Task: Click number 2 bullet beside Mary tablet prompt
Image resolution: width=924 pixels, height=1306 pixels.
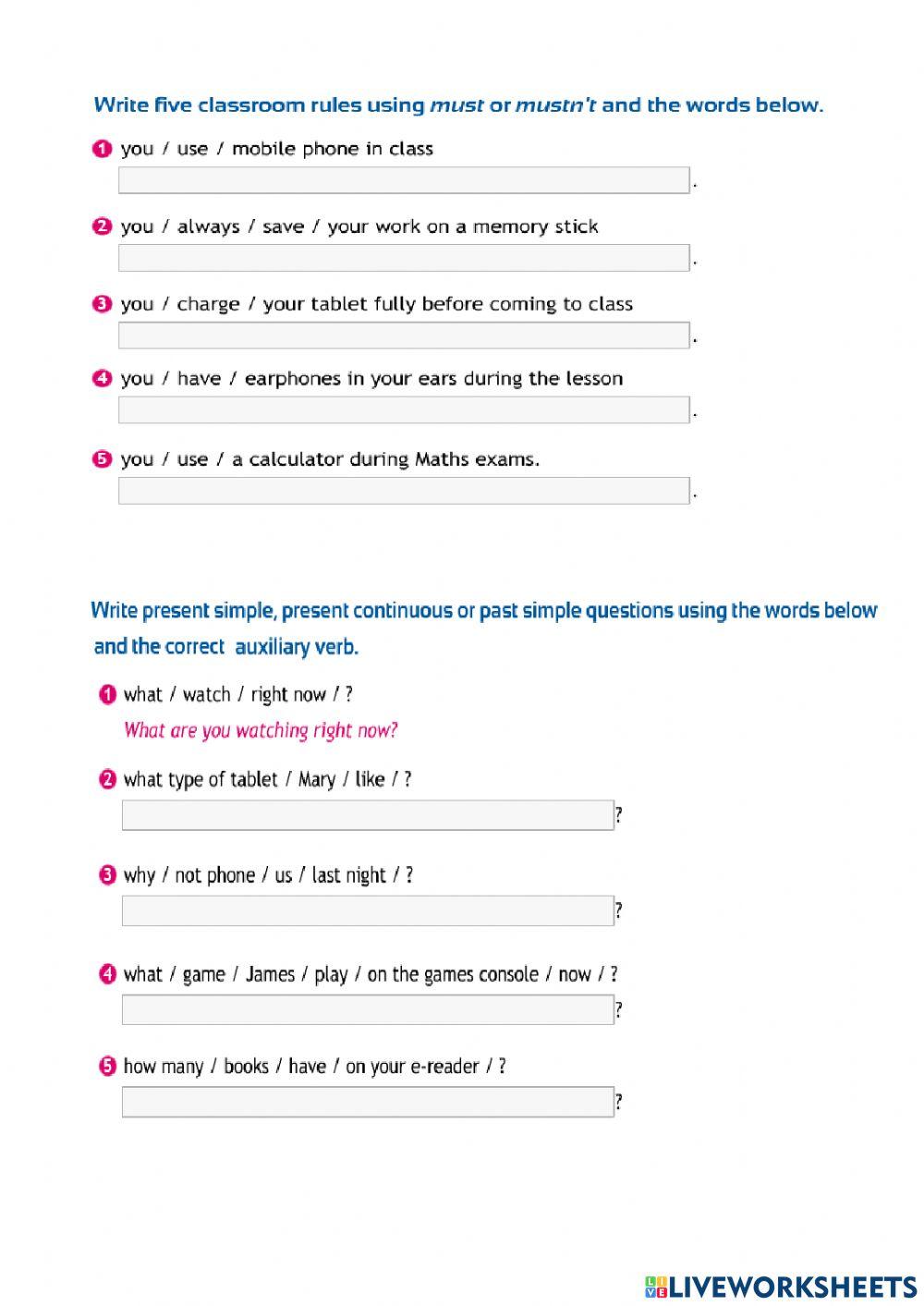Action: [x=106, y=779]
